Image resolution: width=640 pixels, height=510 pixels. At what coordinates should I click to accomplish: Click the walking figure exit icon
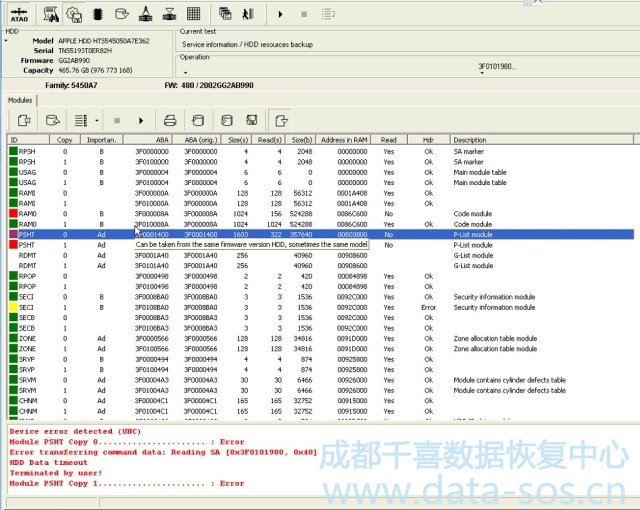click(x=248, y=14)
